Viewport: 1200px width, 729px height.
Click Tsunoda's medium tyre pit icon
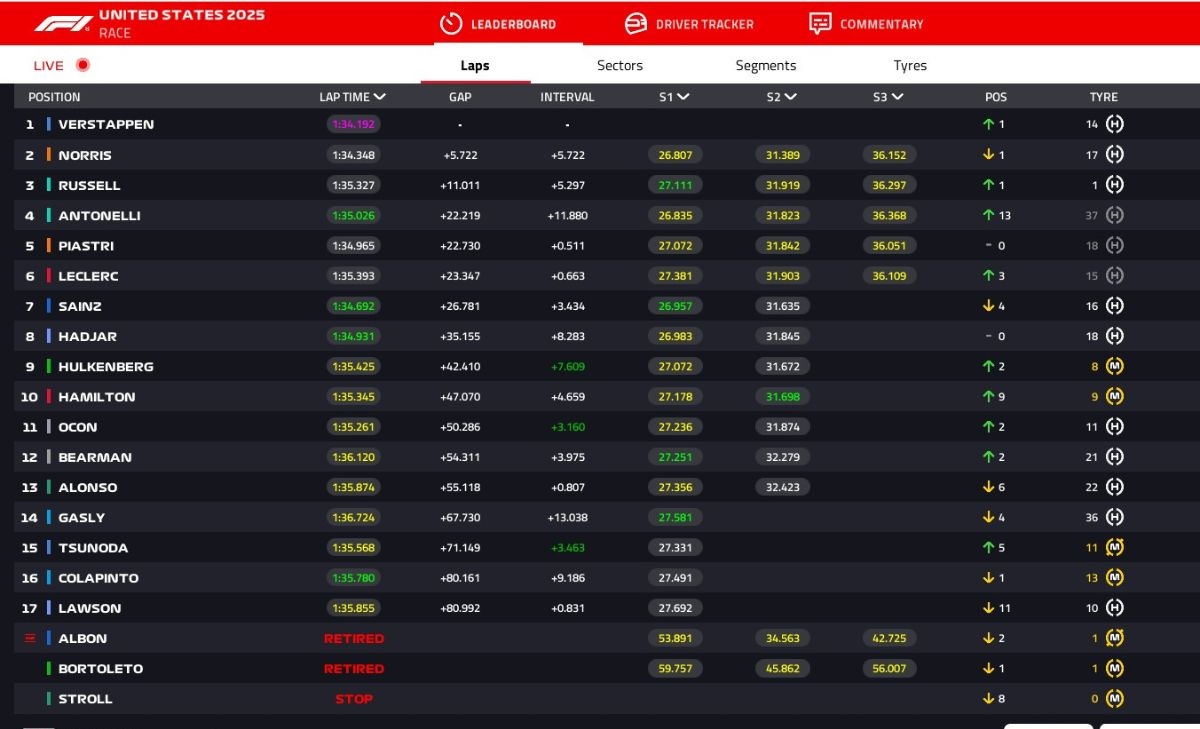tap(1114, 548)
